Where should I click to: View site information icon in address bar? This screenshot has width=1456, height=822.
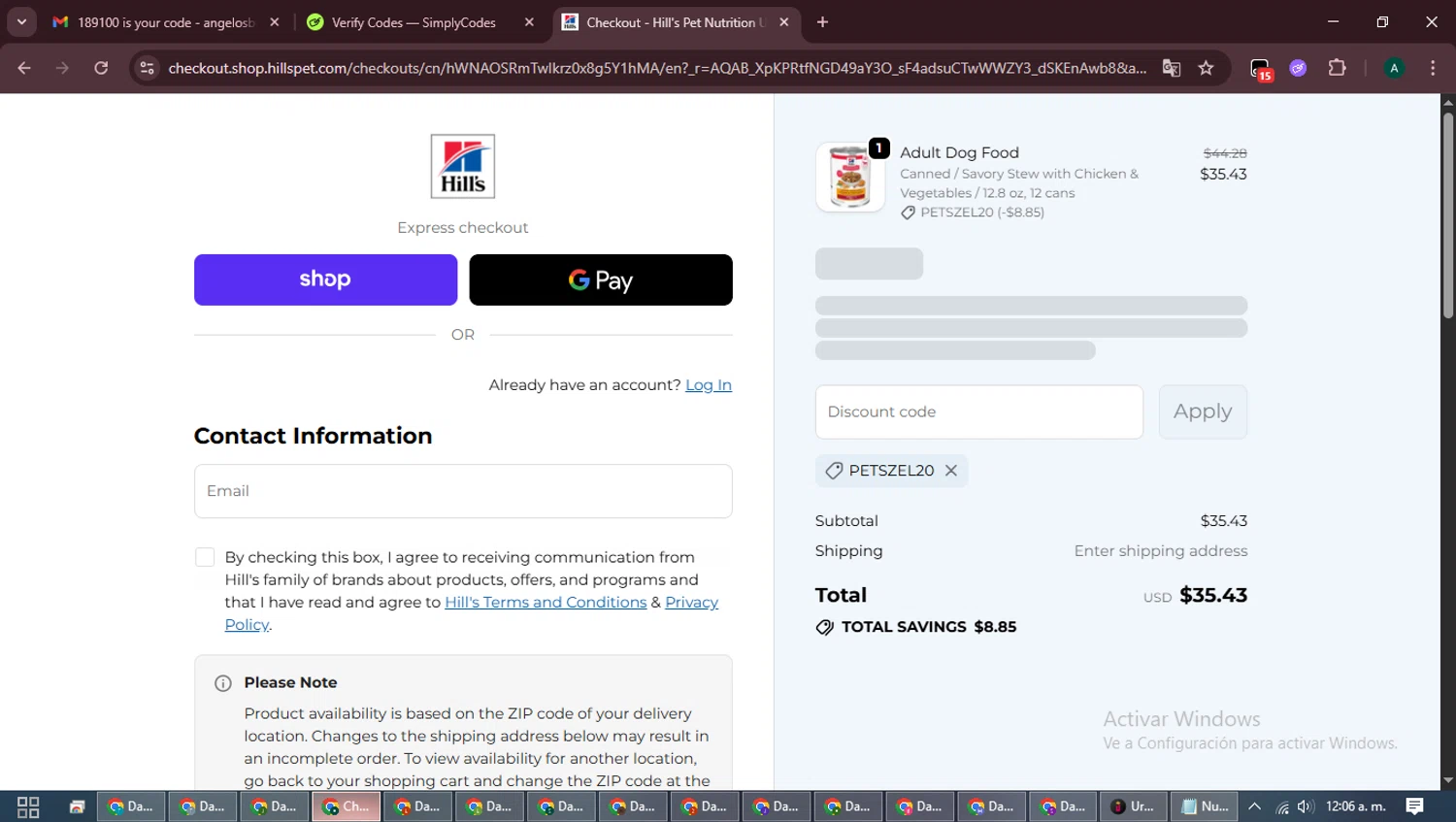point(148,68)
